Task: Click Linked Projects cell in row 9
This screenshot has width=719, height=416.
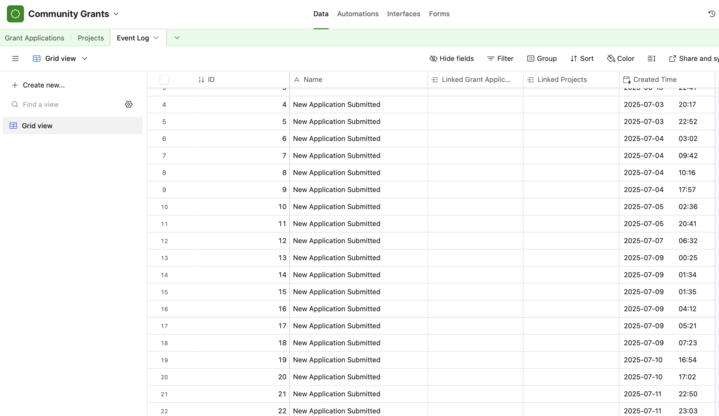Action: 571,190
